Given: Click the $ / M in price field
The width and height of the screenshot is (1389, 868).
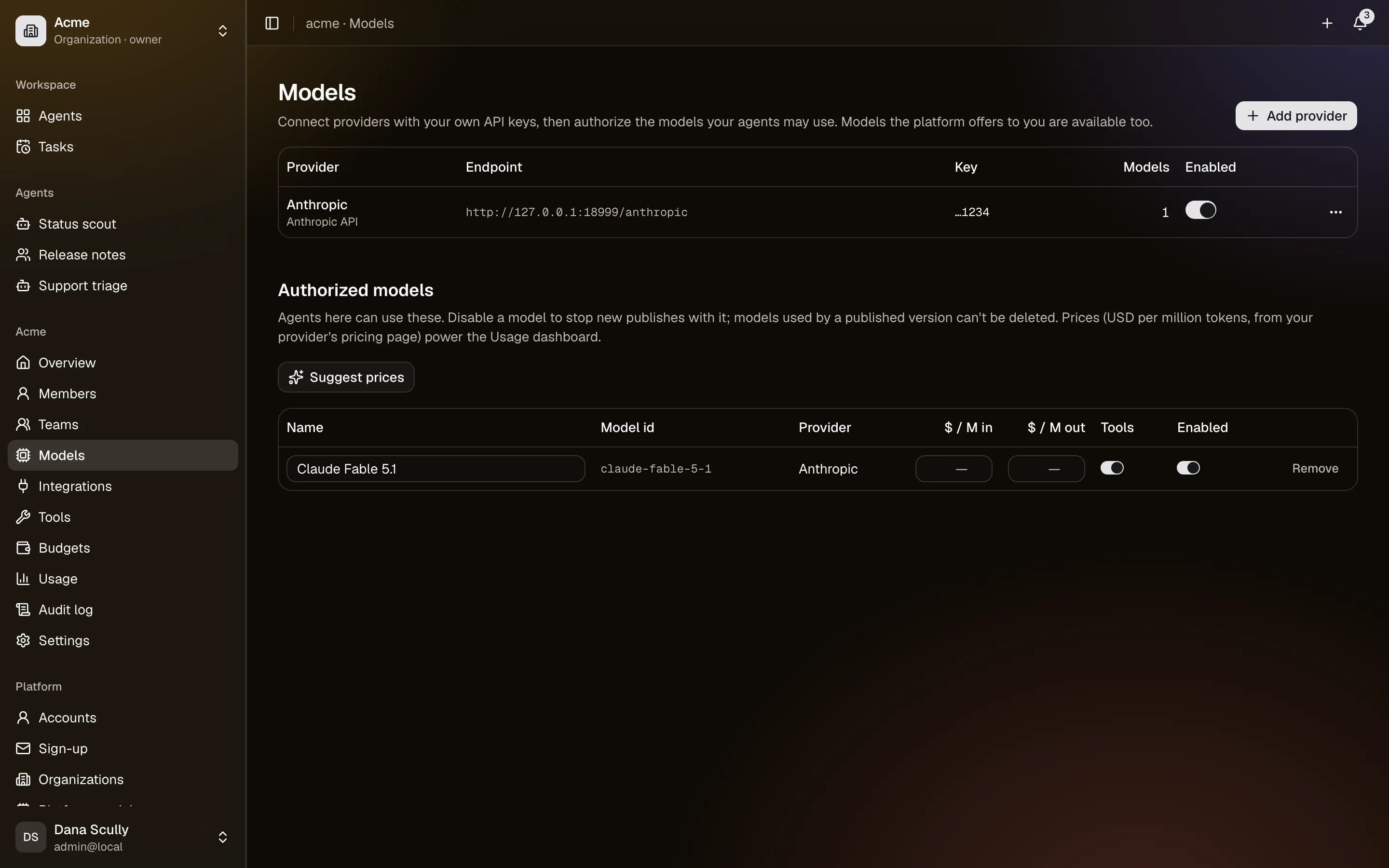Looking at the screenshot, I should tap(953, 469).
